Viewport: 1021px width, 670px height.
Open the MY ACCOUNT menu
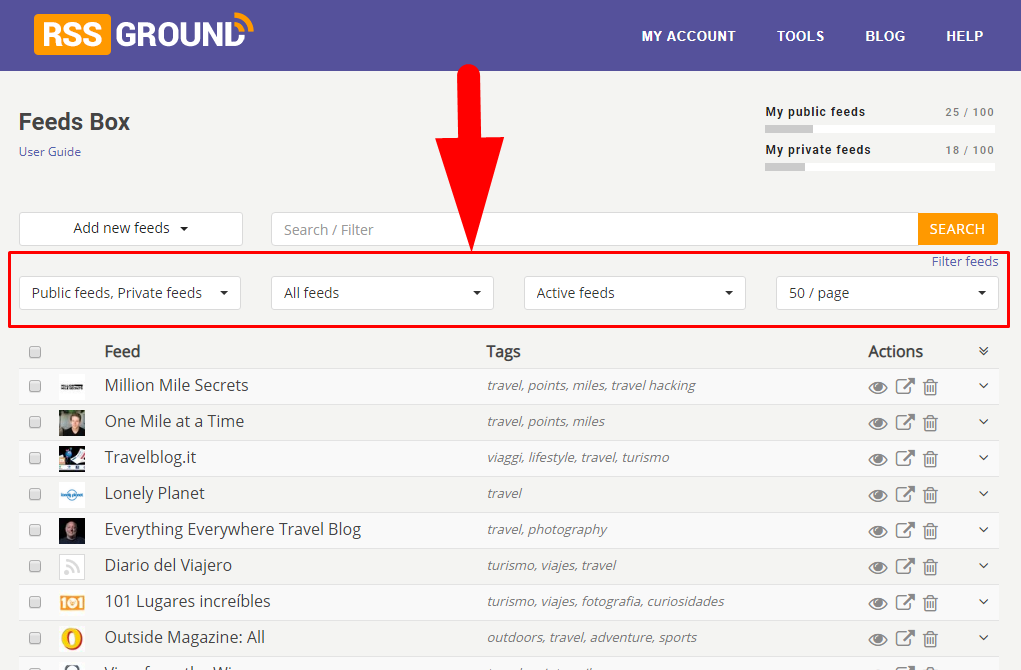click(688, 36)
